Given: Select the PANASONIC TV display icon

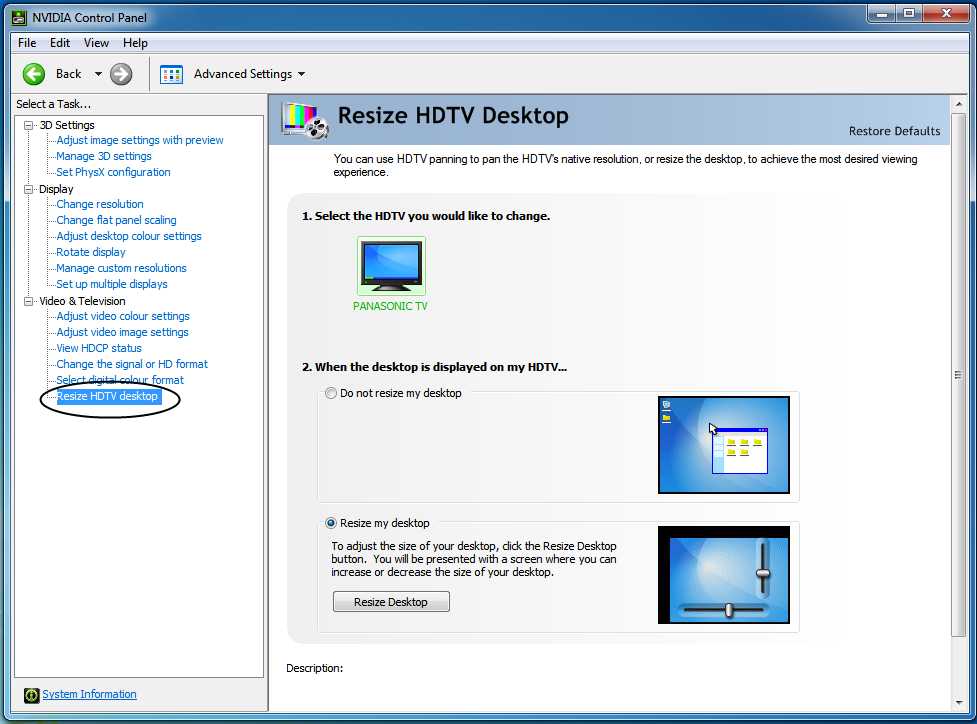Looking at the screenshot, I should click(391, 265).
